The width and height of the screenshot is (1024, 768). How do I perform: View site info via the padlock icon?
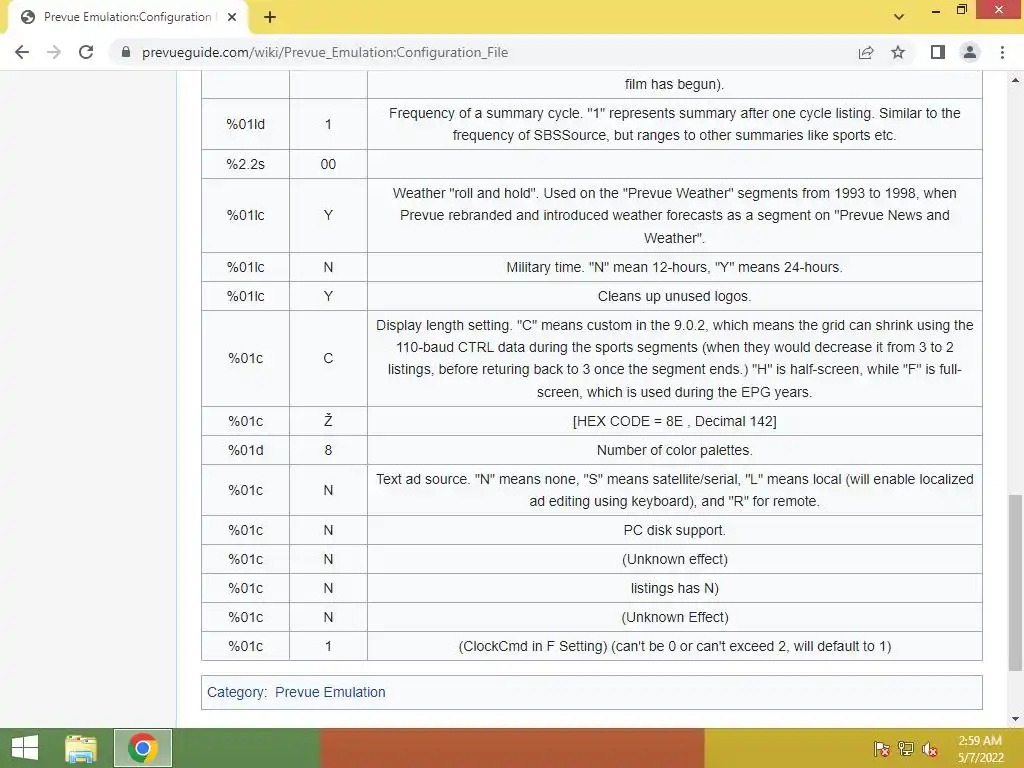126,52
